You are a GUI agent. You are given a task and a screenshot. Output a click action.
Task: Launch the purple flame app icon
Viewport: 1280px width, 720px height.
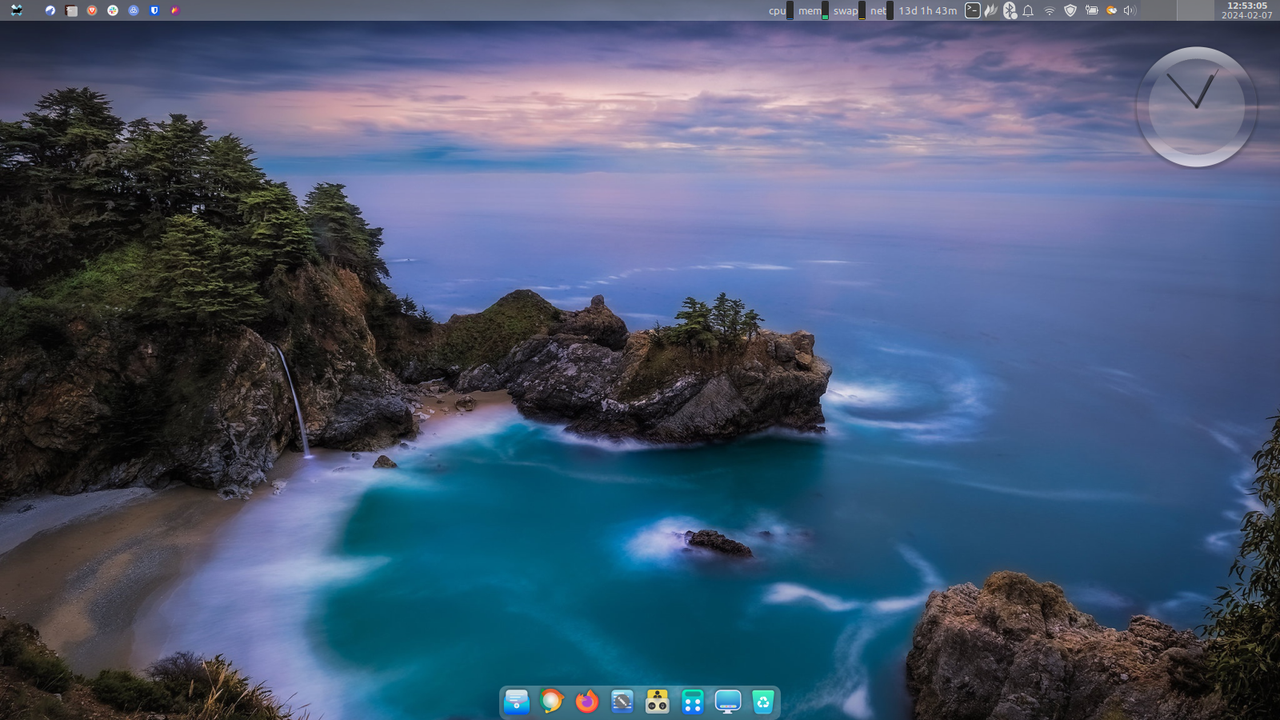coord(175,10)
